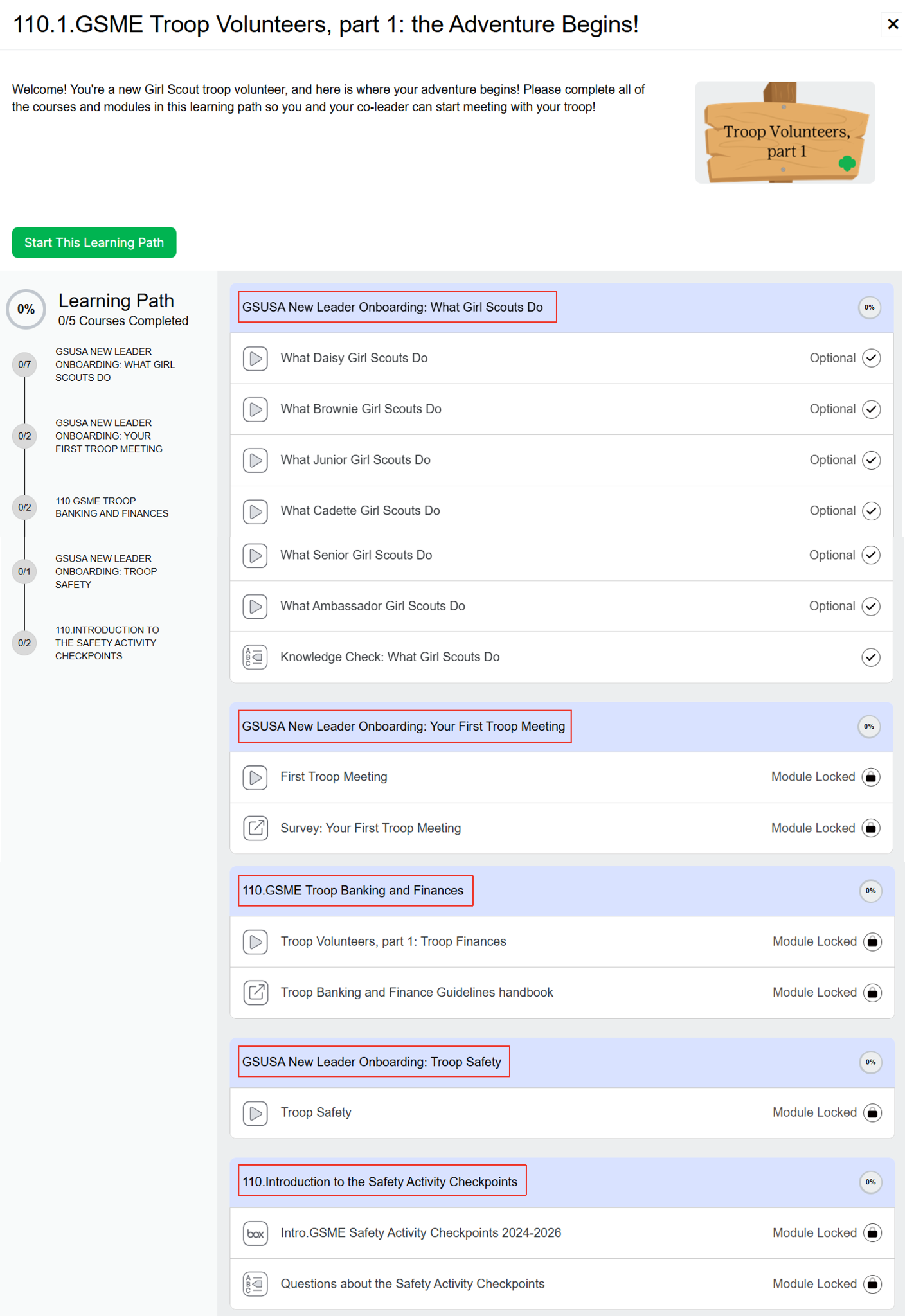Click completion checkmark for Knowledge Check: What Girl Scouts Do
905x1316 pixels.
[x=871, y=657]
